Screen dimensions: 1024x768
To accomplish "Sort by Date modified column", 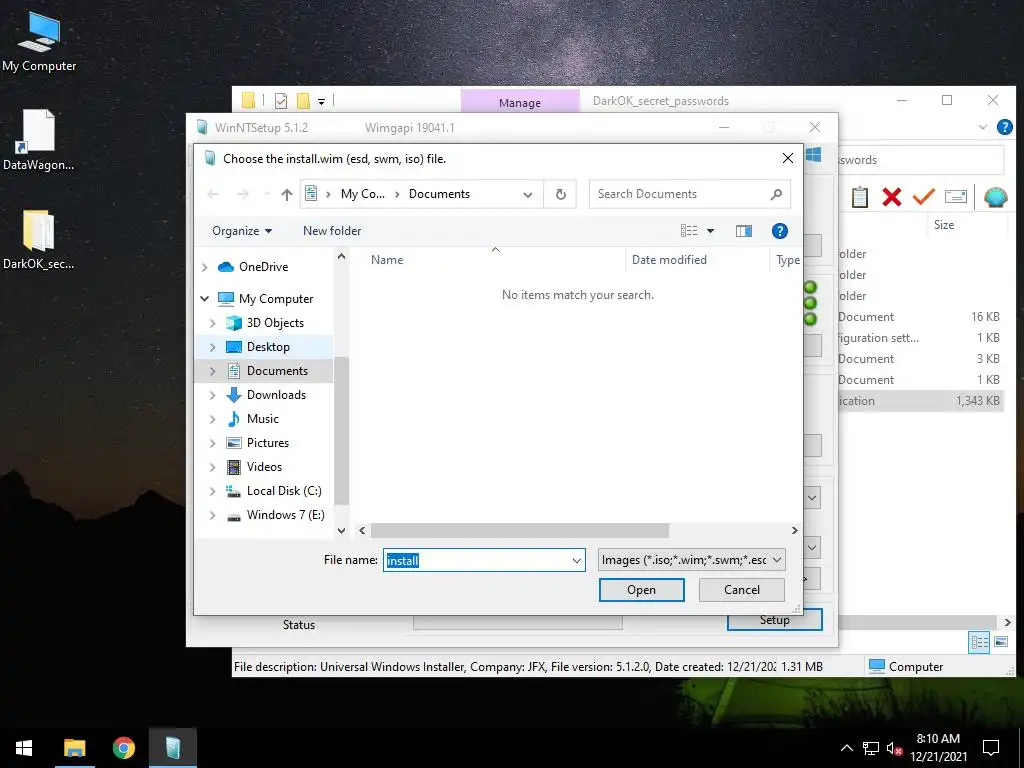I will point(669,260).
